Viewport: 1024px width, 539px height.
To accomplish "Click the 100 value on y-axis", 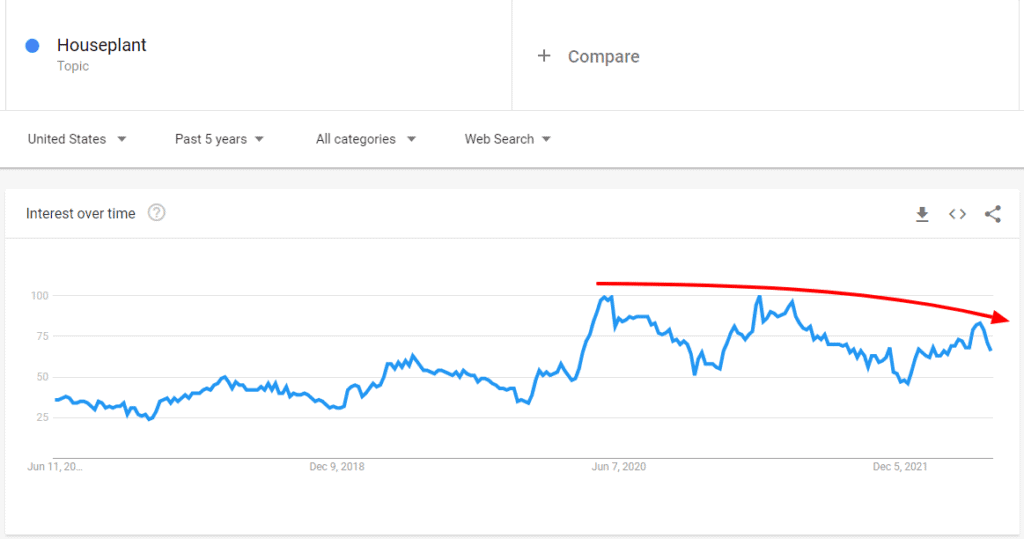I will 39,296.
